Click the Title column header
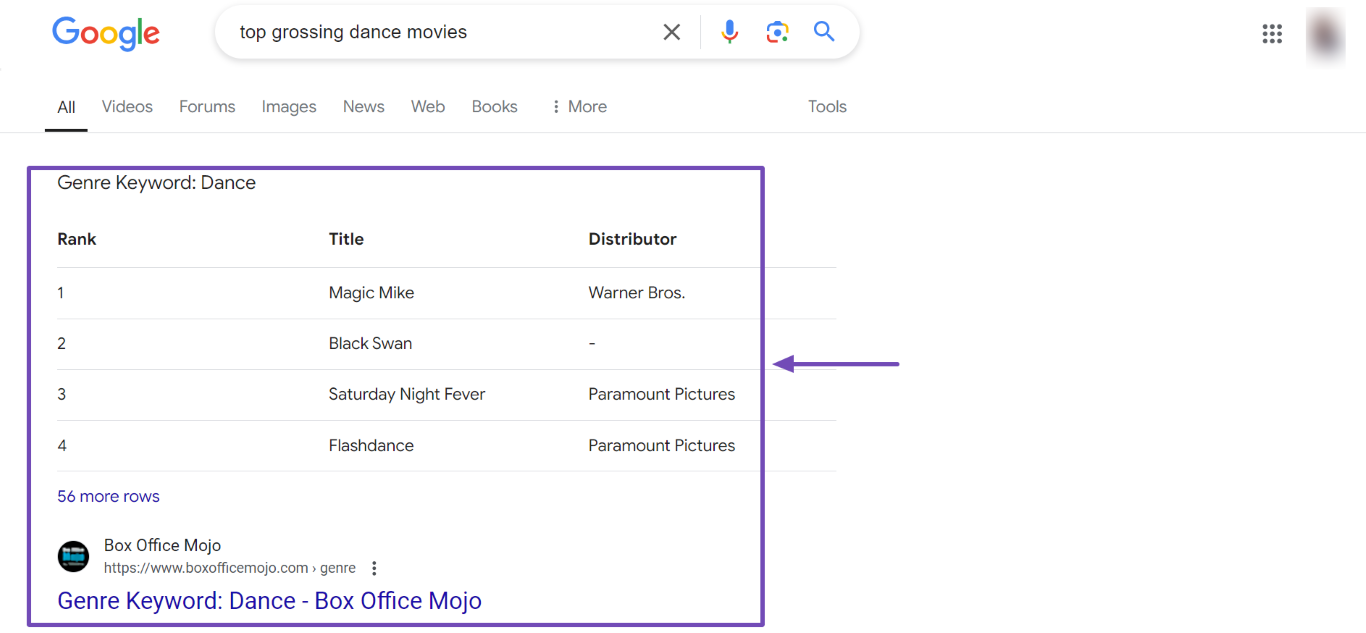1366x633 pixels. pos(346,239)
